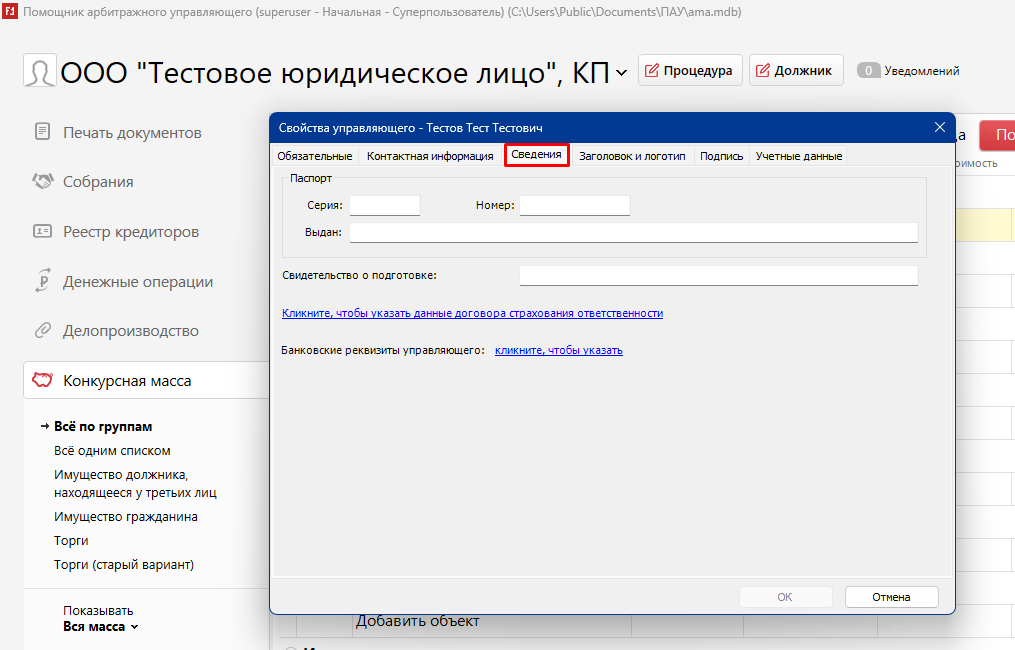1015x650 pixels.
Task: Click the Делопроизводство paperclip icon
Action: 42,331
